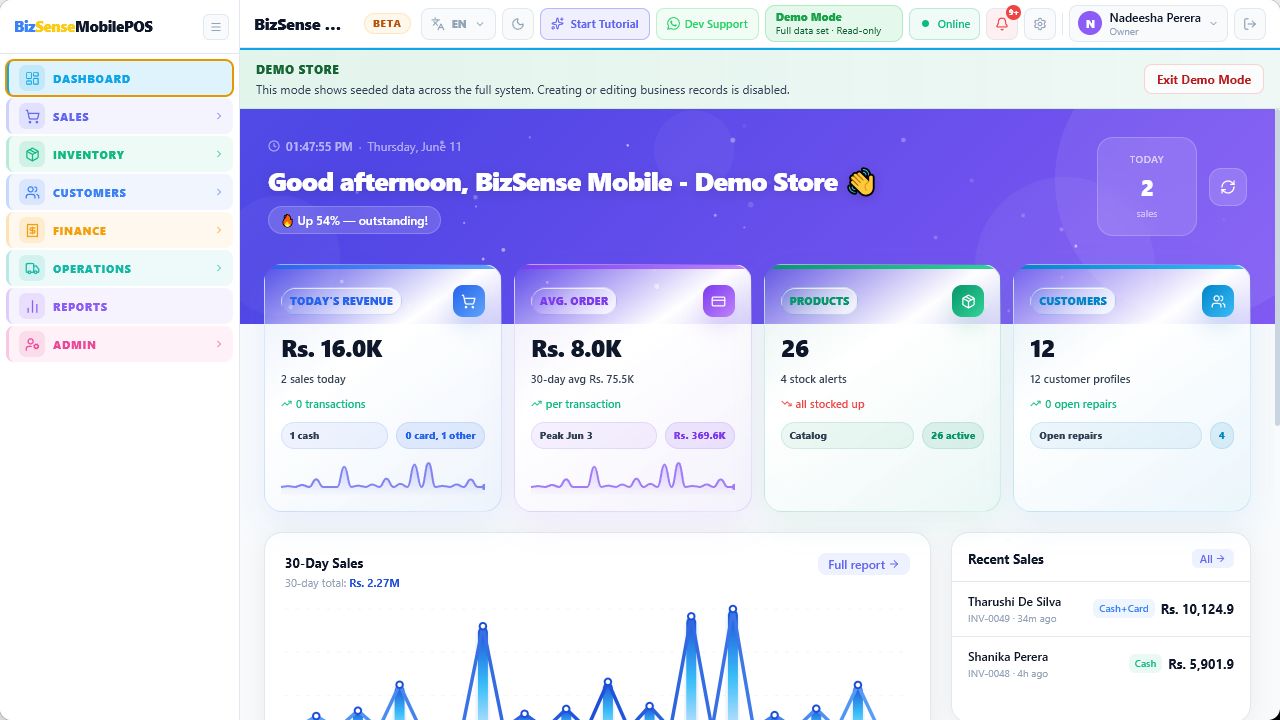Expand the Inventory menu chevron
The image size is (1280, 720).
coord(219,155)
